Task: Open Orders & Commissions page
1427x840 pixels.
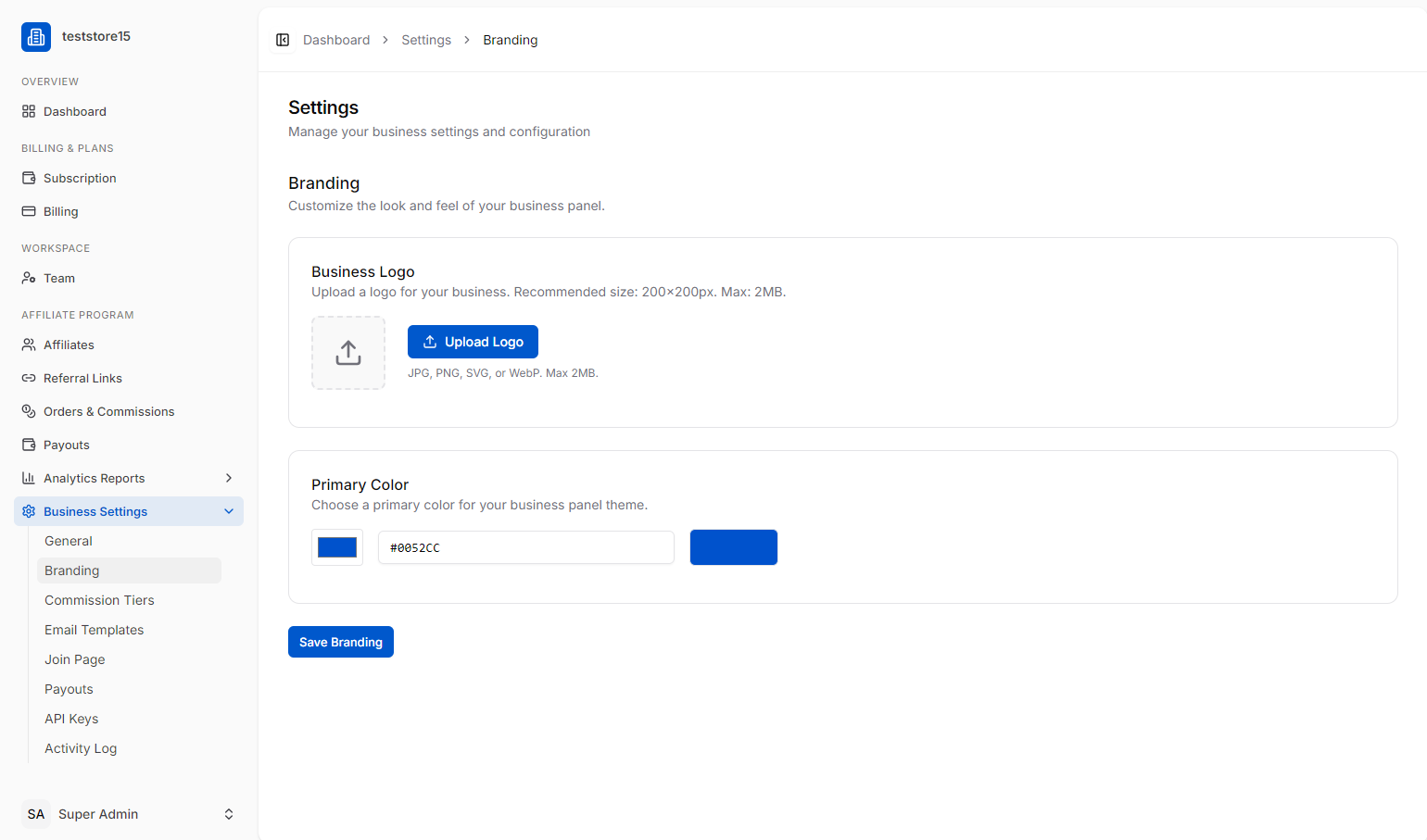Action: click(x=129, y=411)
